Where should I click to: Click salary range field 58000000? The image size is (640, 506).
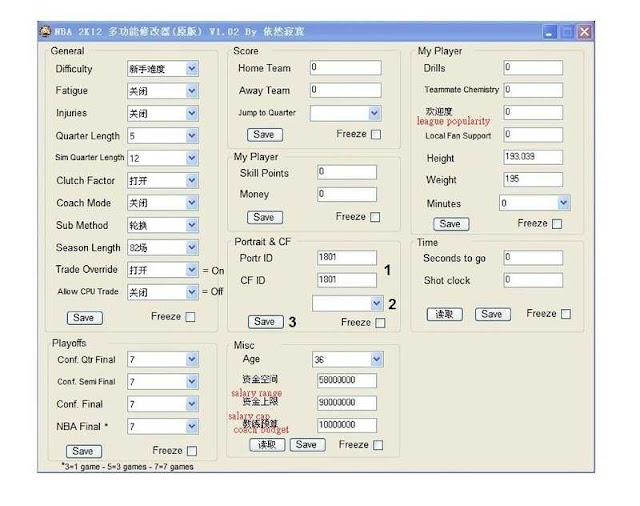pos(347,381)
